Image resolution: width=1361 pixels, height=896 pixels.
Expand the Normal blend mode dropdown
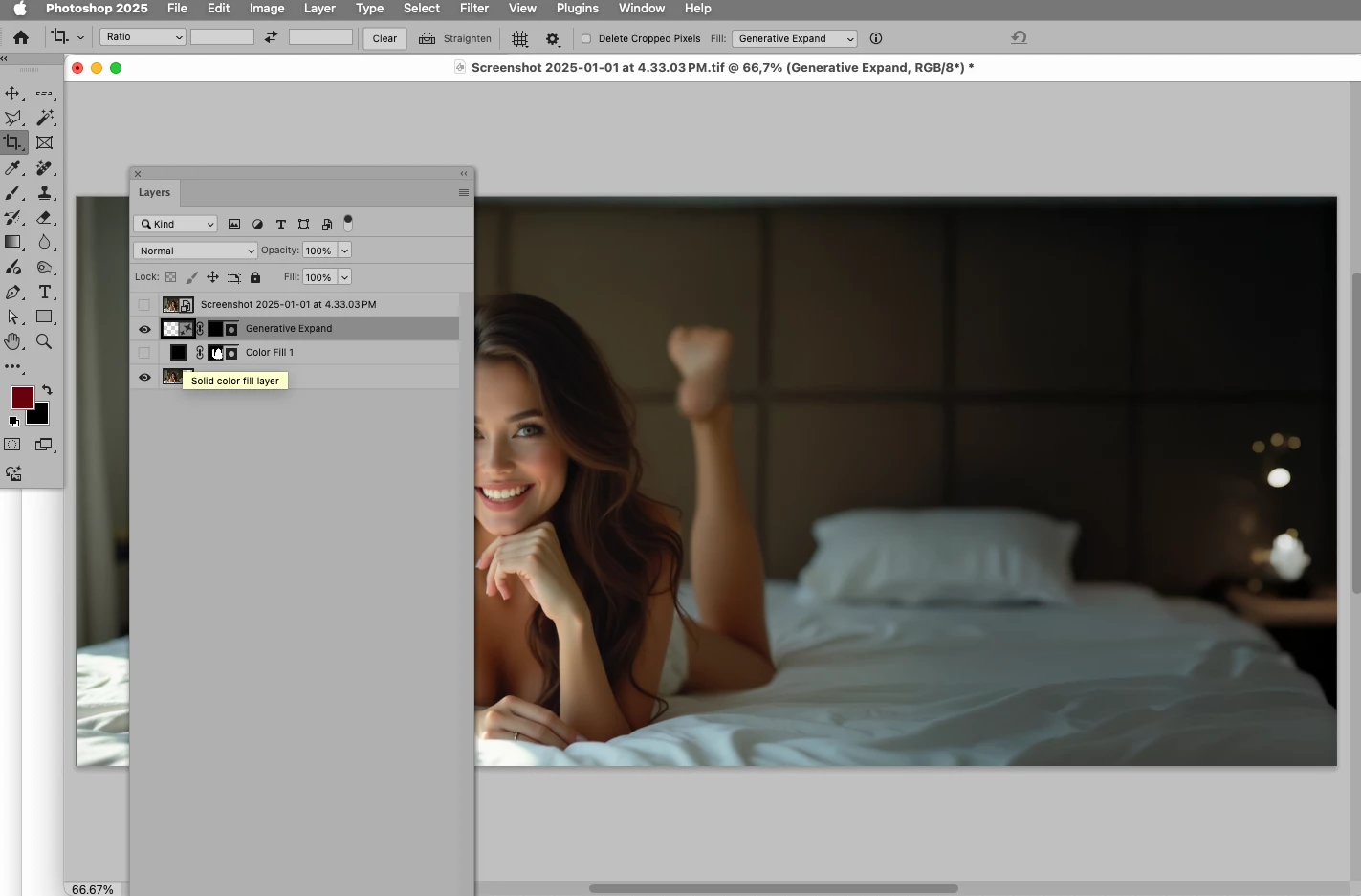[195, 251]
